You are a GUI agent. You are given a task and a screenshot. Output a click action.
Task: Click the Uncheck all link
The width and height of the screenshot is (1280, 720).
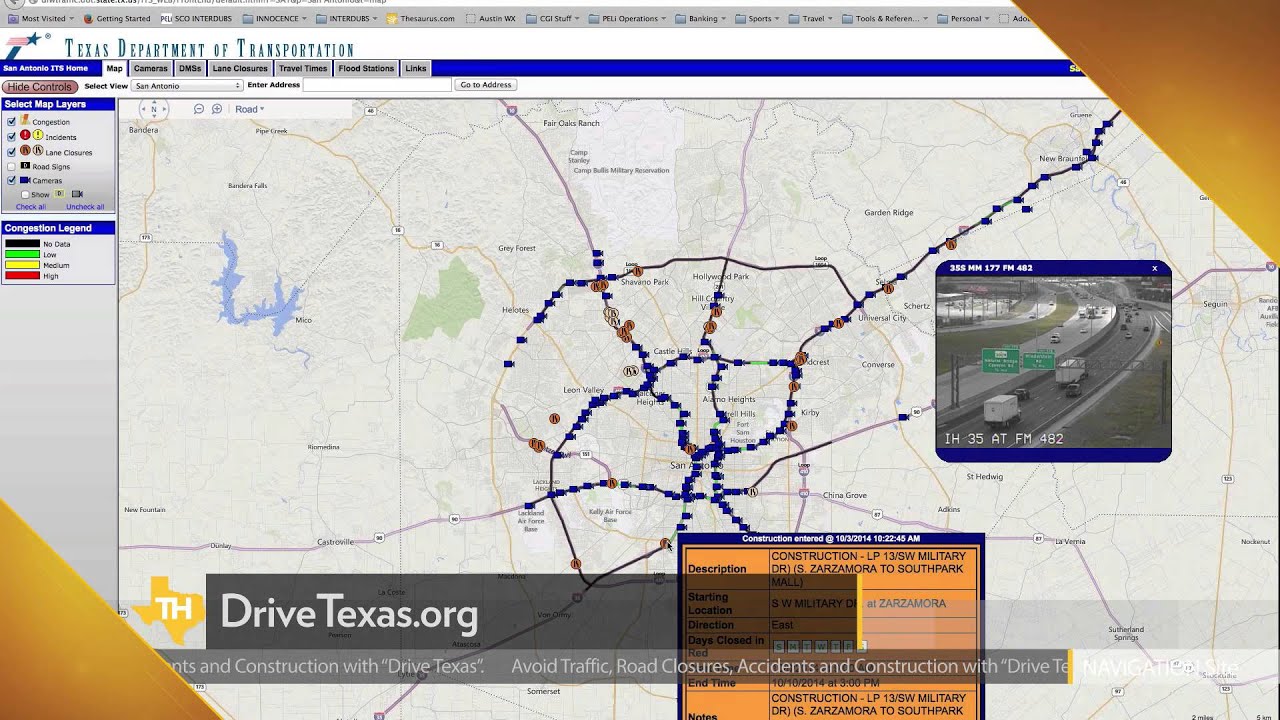click(85, 207)
